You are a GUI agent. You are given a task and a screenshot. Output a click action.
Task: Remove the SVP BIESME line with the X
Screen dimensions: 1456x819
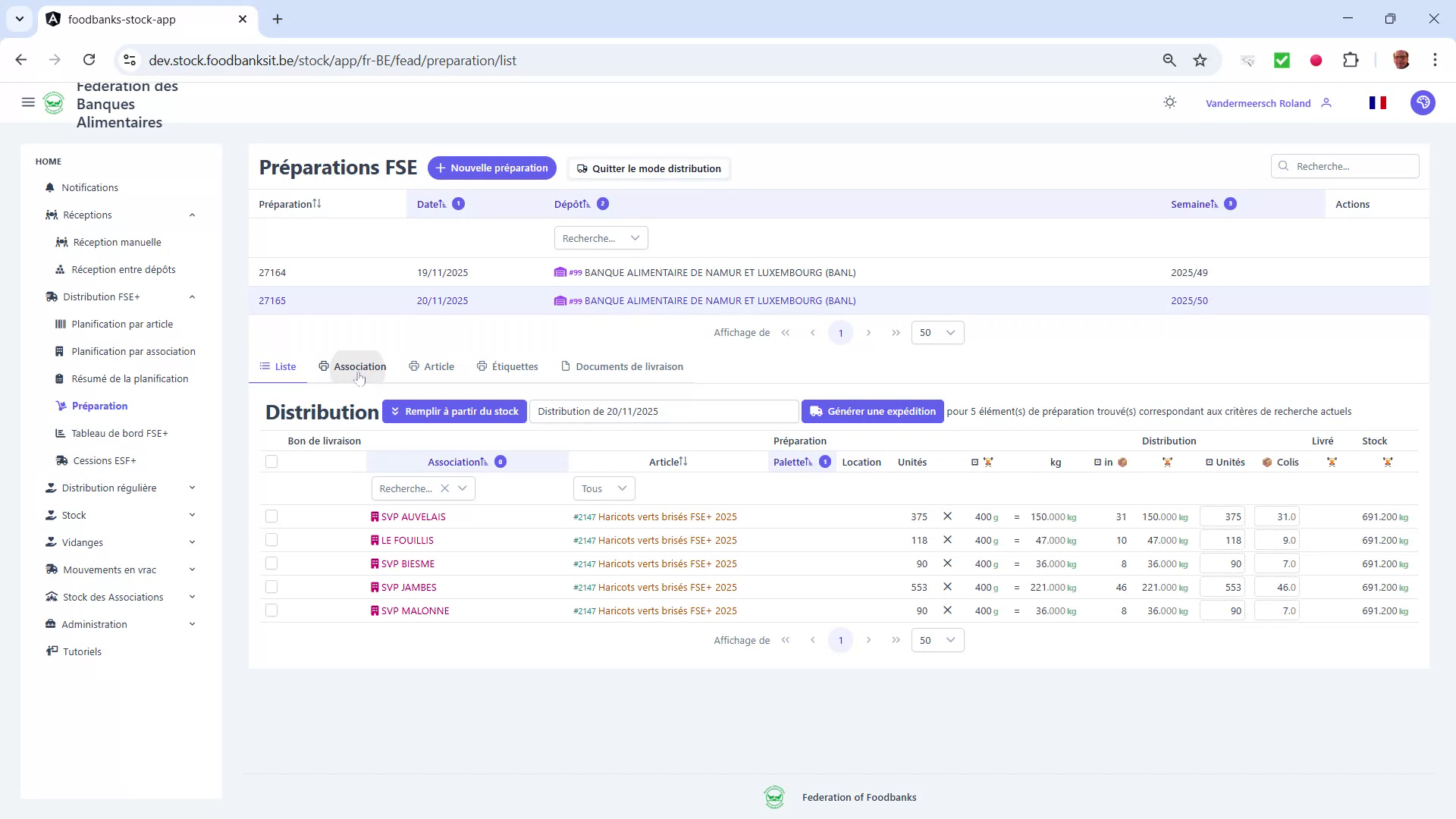point(948,563)
